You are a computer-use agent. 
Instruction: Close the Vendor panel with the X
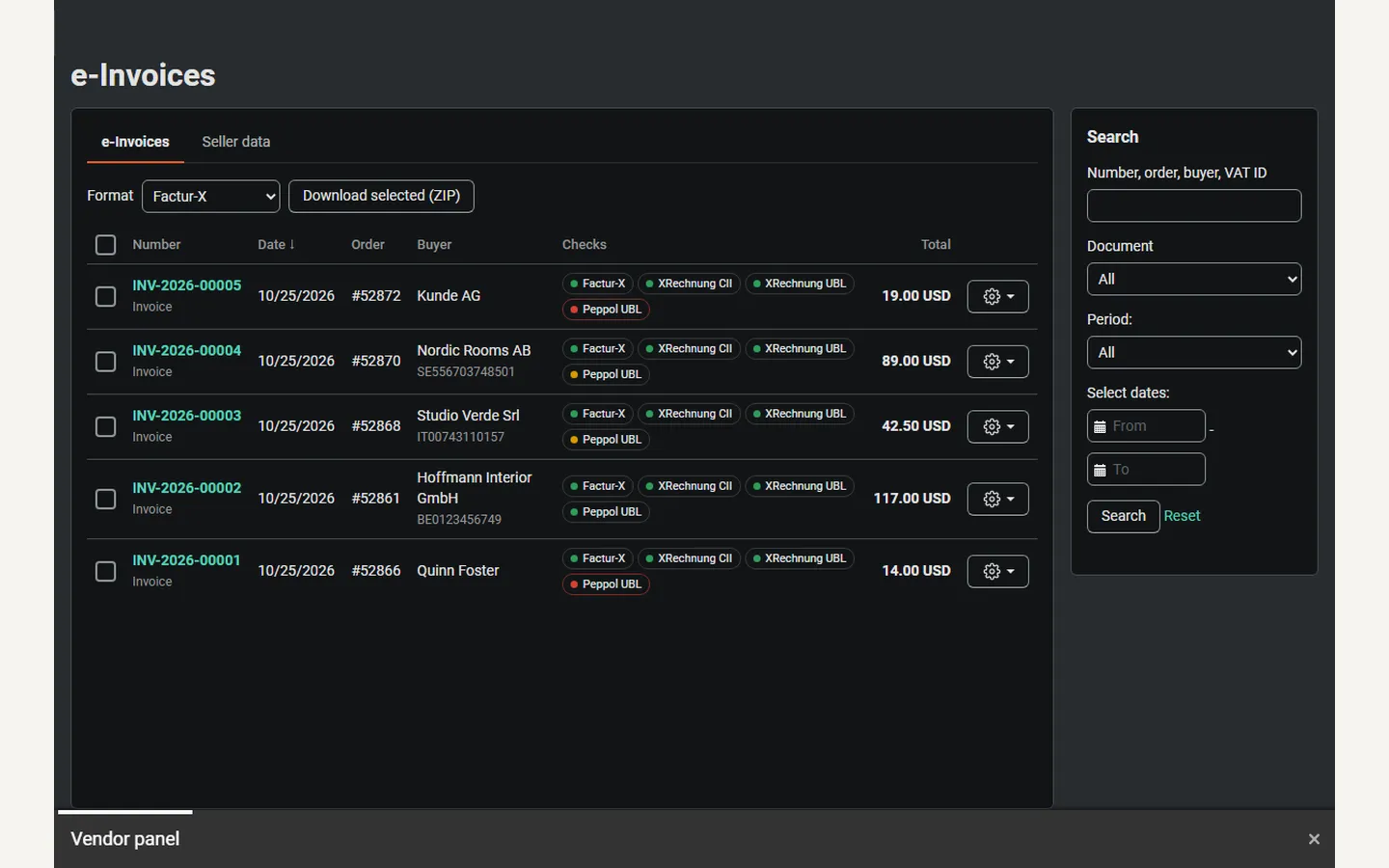[x=1314, y=839]
